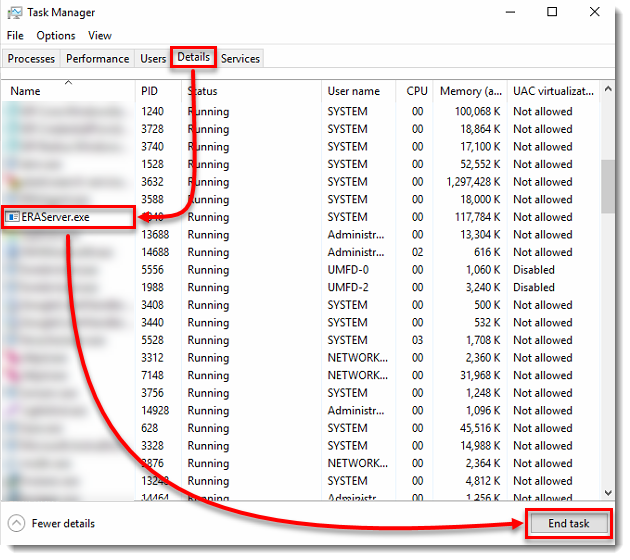Select the row with PID 3312
Image resolution: width=630 pixels, height=560 pixels.
(299, 358)
